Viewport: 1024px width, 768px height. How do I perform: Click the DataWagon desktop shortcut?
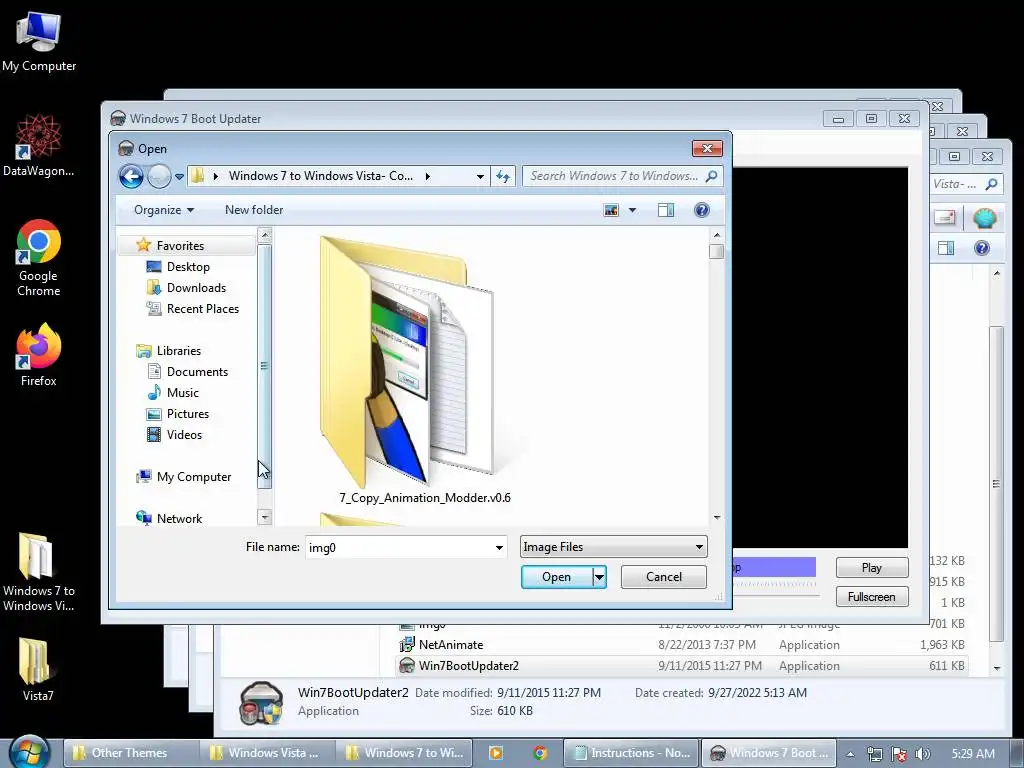(39, 145)
